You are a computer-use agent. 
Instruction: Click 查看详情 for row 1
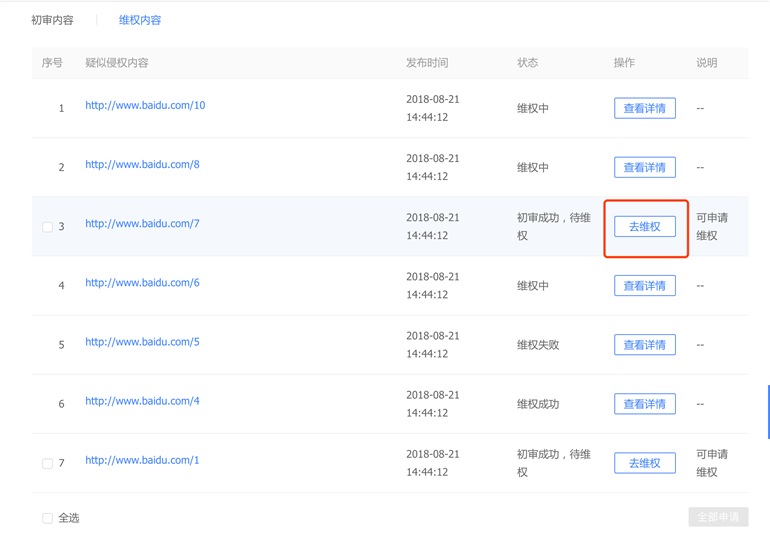click(644, 108)
